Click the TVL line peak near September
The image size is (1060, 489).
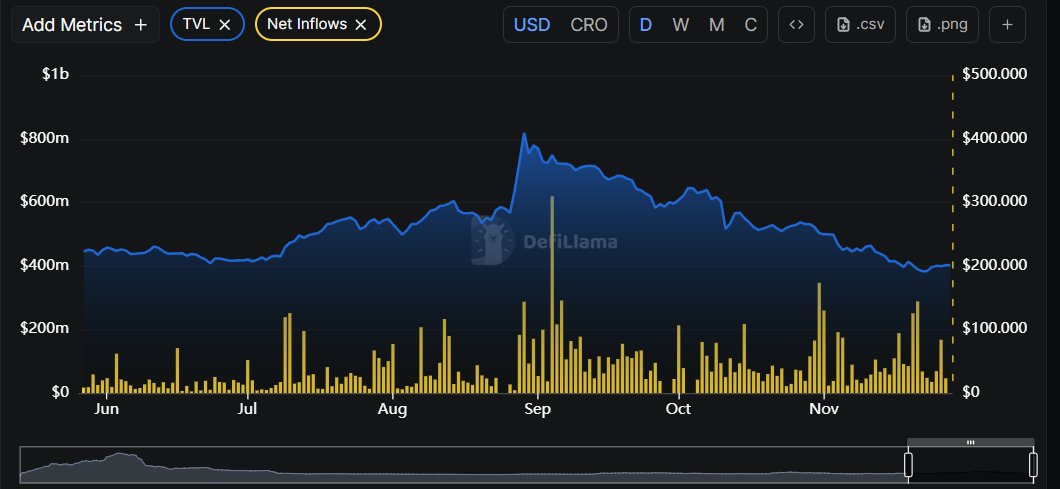[x=524, y=134]
